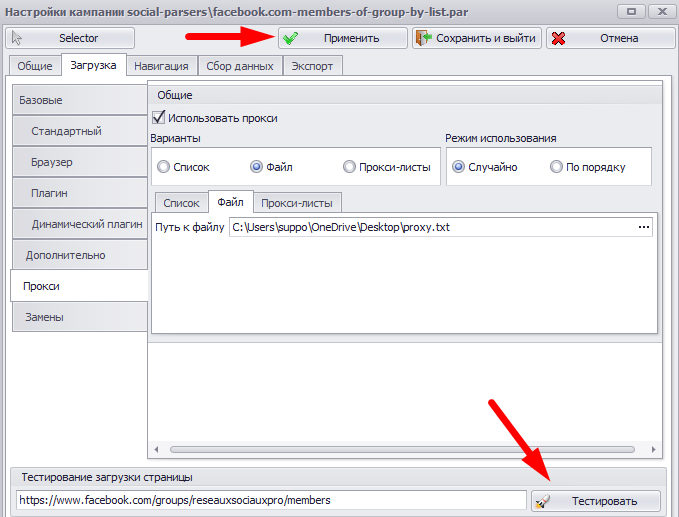Click the Save and exit door icon
This screenshot has height=517, width=679.
[x=424, y=38]
